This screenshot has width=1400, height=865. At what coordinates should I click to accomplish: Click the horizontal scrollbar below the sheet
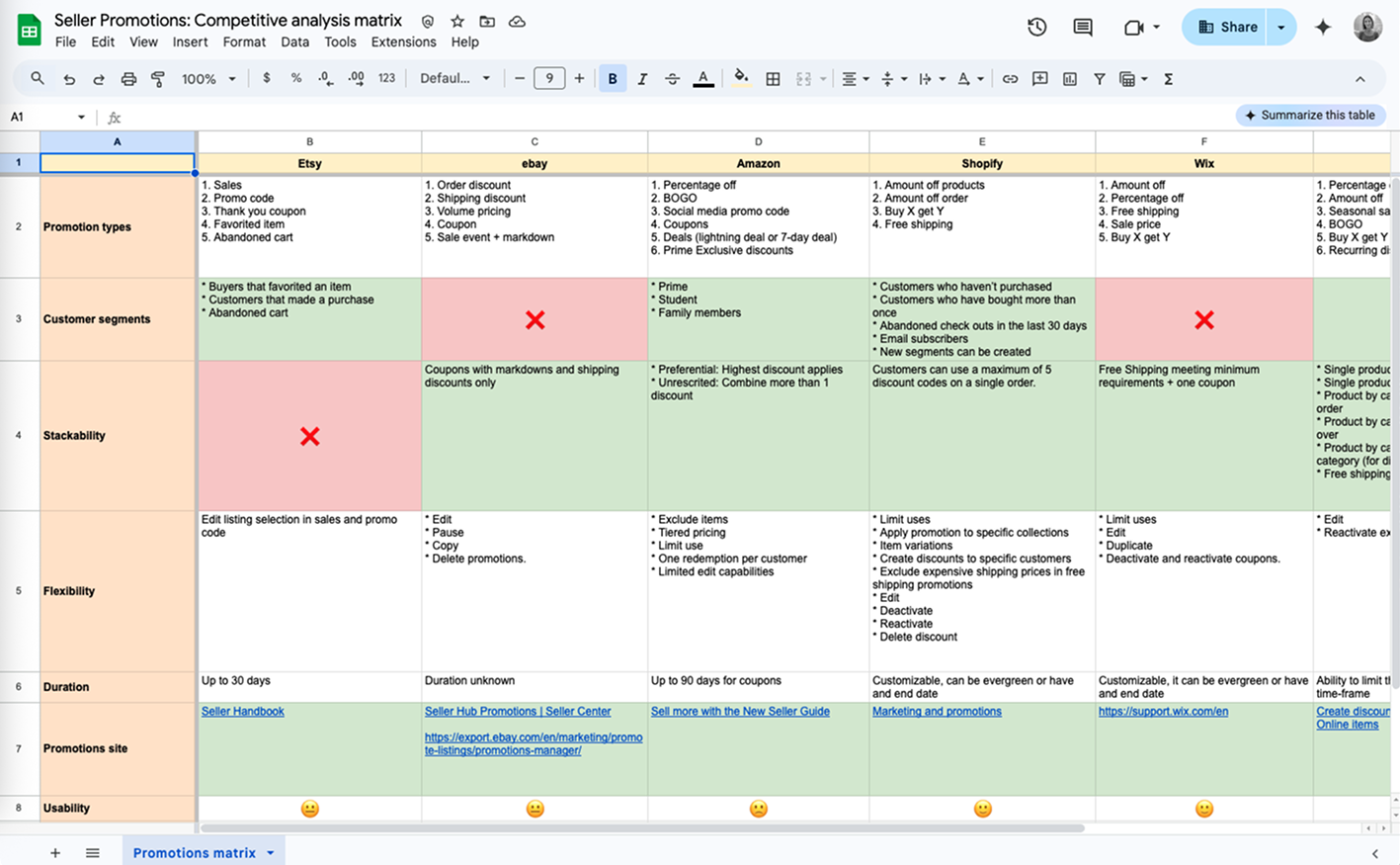click(x=642, y=828)
